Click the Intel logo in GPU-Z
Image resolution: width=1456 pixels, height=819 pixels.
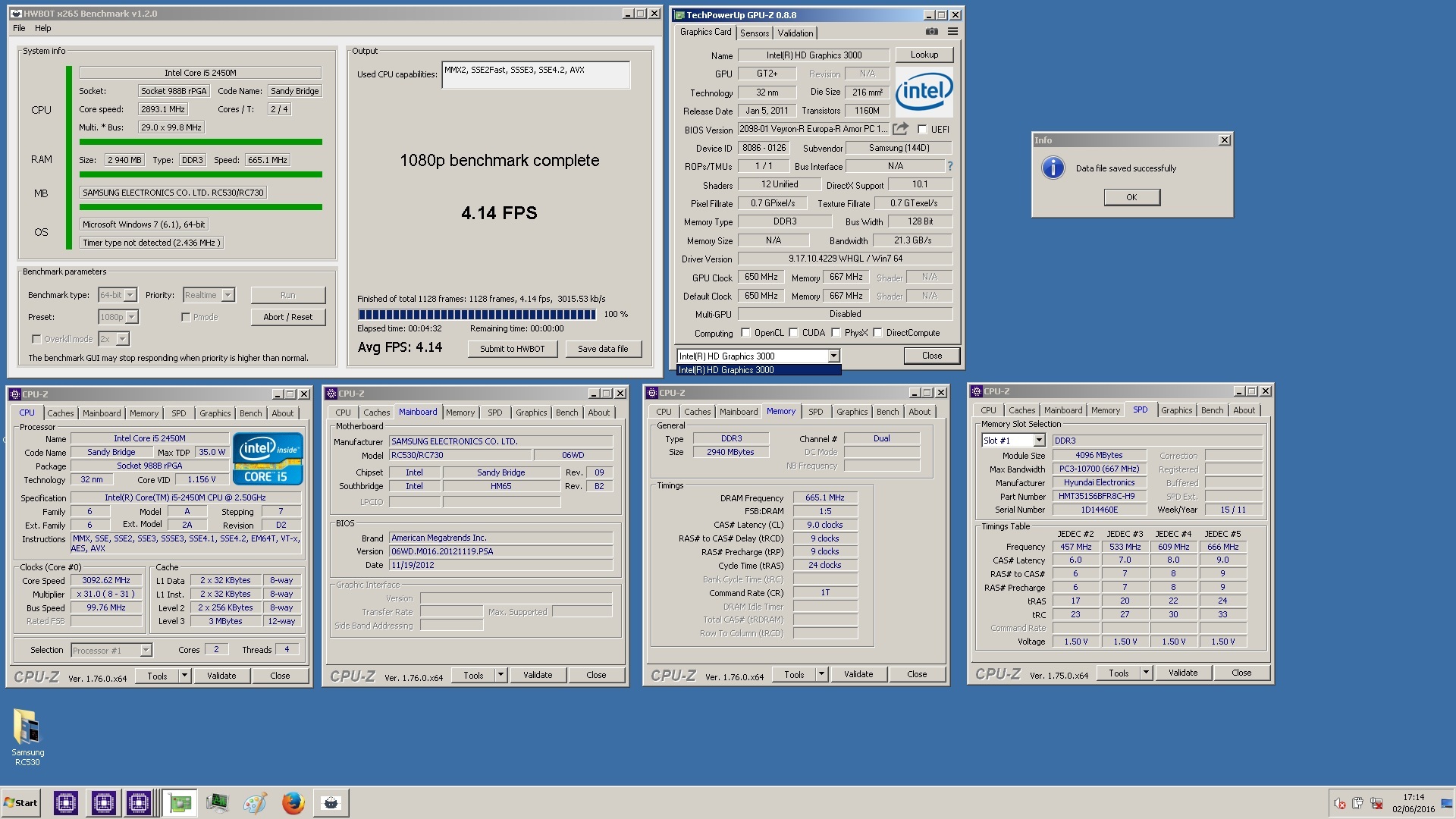point(924,92)
